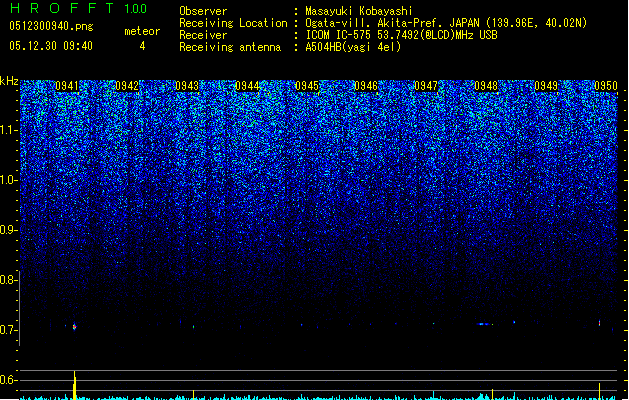Click the 0950 time marker
The image size is (629, 400).
click(x=606, y=86)
